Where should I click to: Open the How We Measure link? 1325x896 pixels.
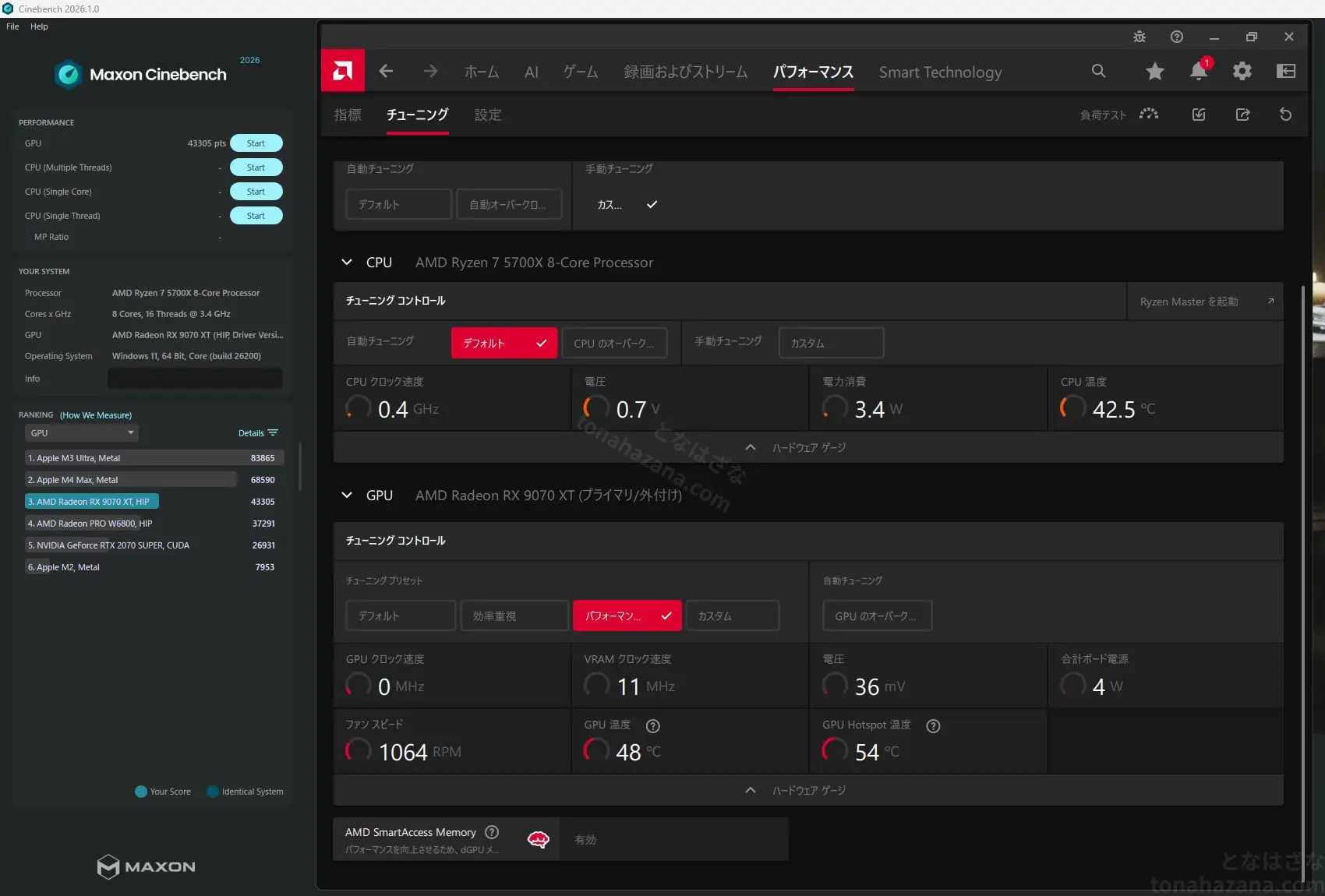point(96,415)
